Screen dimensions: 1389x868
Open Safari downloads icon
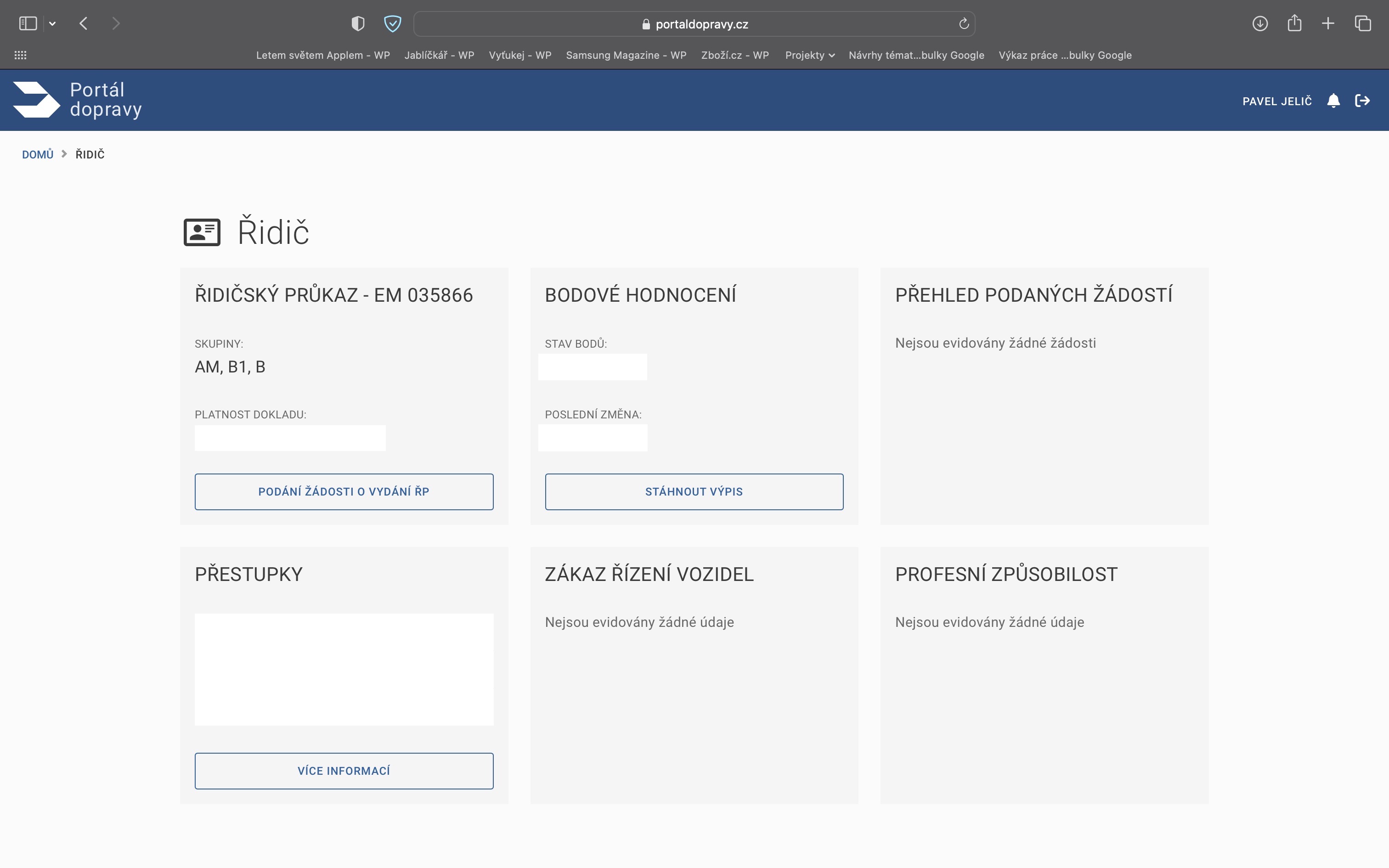coord(1260,23)
